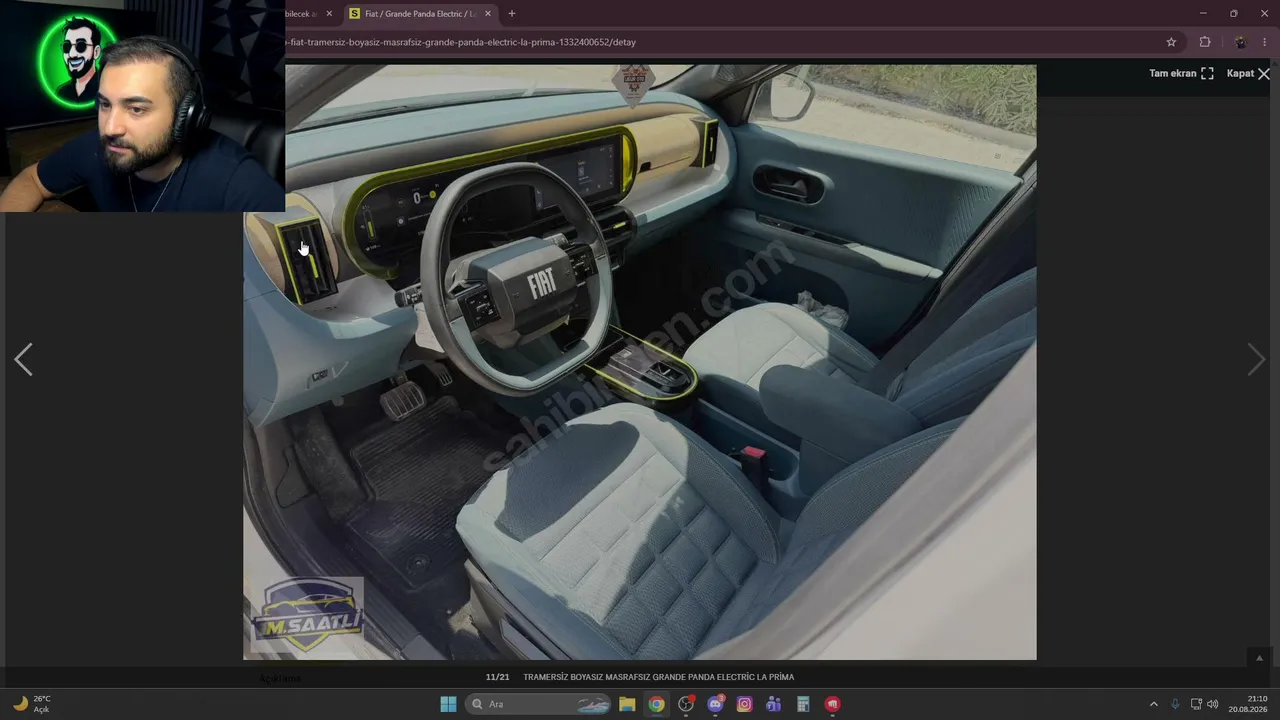1280x720 pixels.
Task: Open the Windows Start menu
Action: tap(449, 704)
